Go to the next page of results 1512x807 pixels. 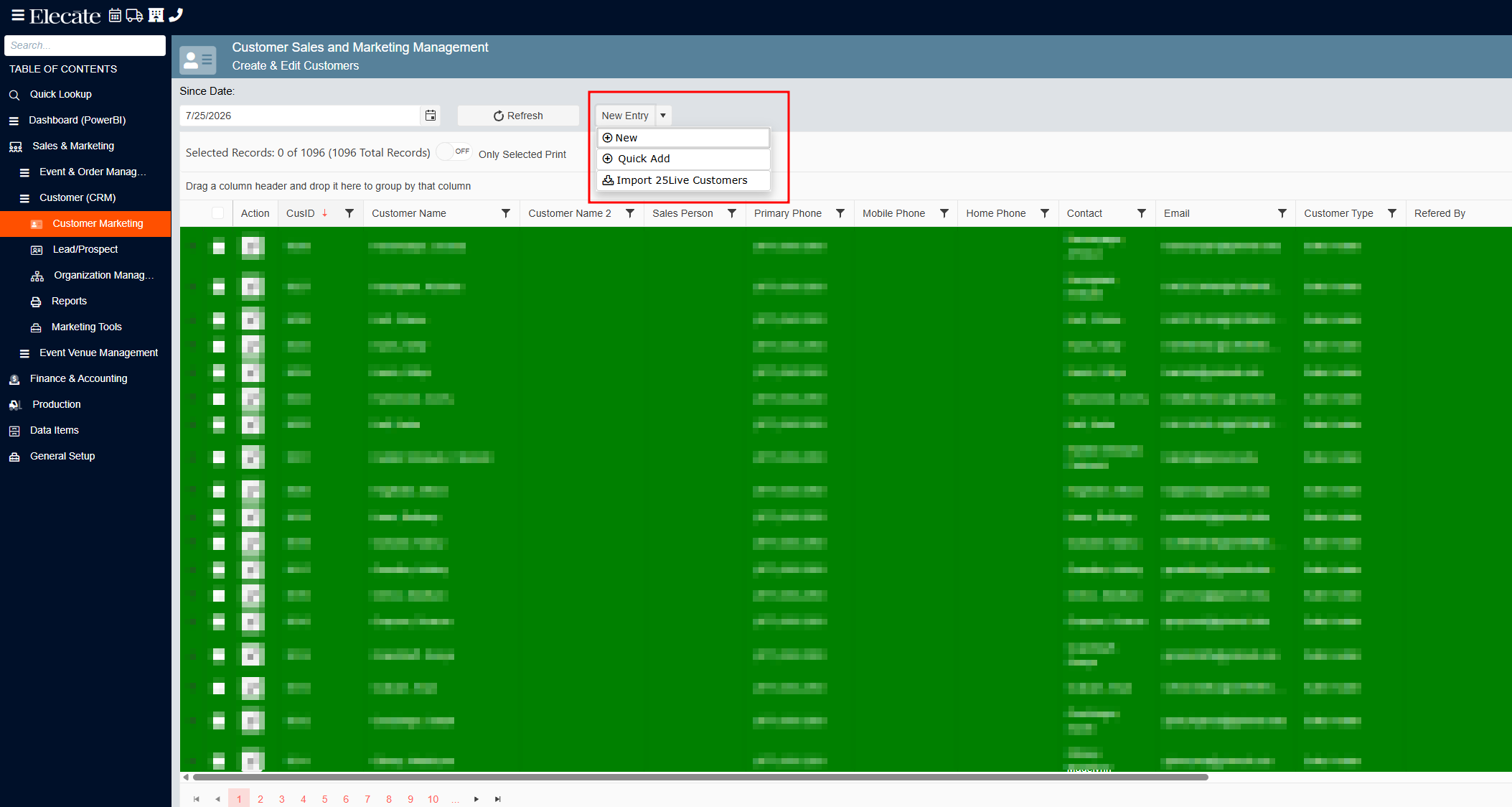tap(476, 799)
